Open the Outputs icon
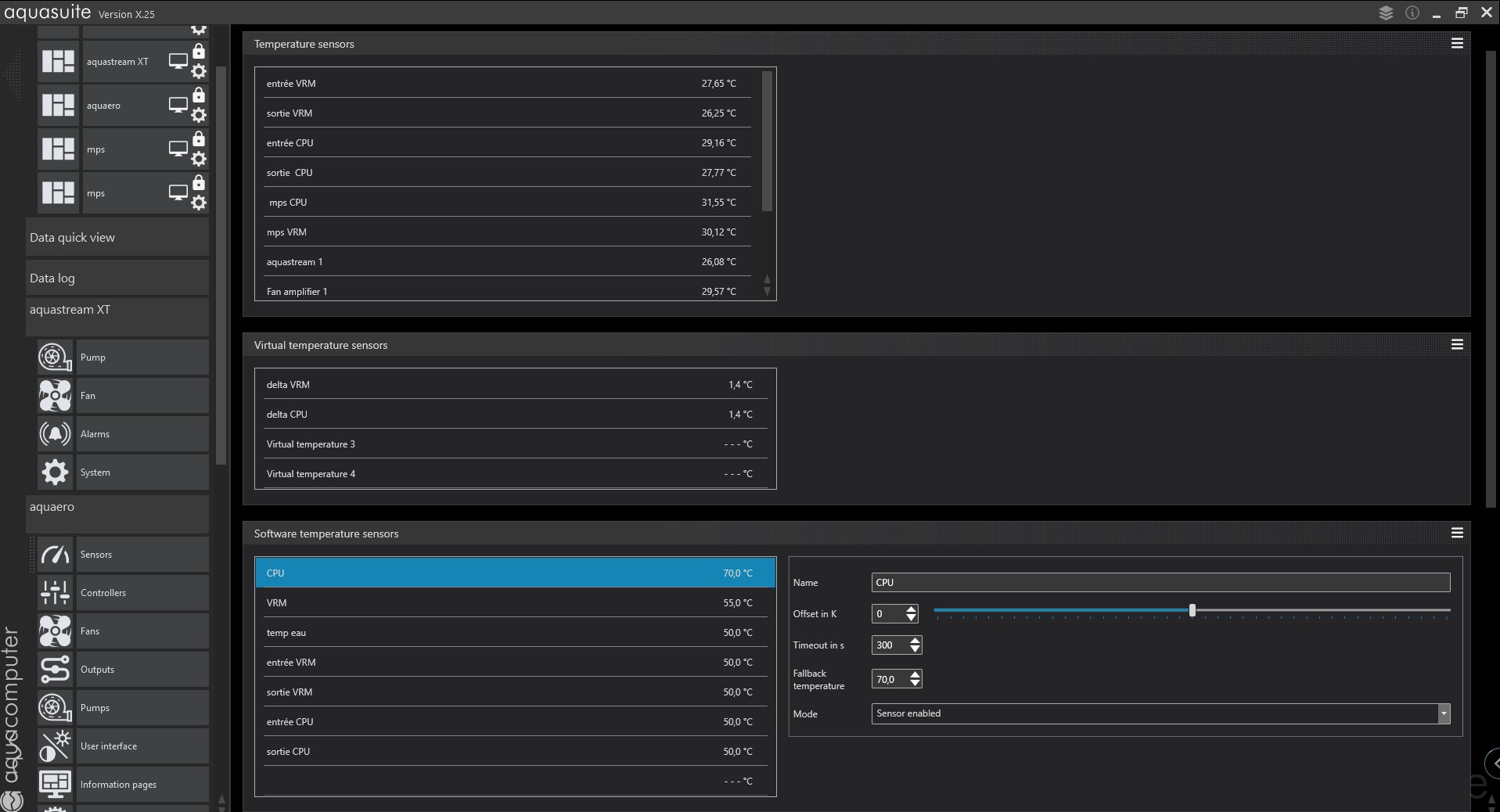1500x812 pixels. pos(55,670)
